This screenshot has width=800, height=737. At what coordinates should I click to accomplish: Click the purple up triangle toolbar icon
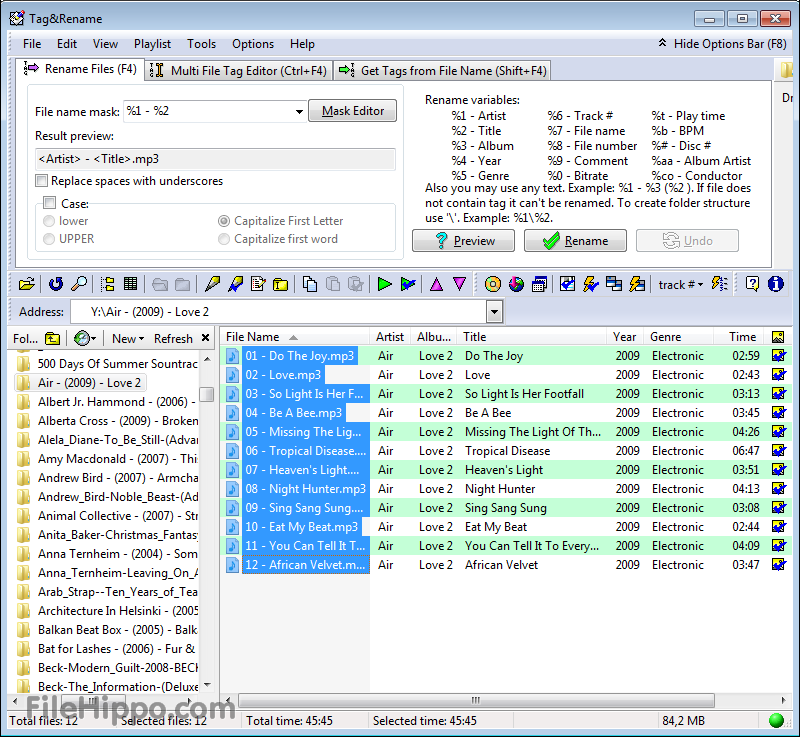[x=437, y=284]
